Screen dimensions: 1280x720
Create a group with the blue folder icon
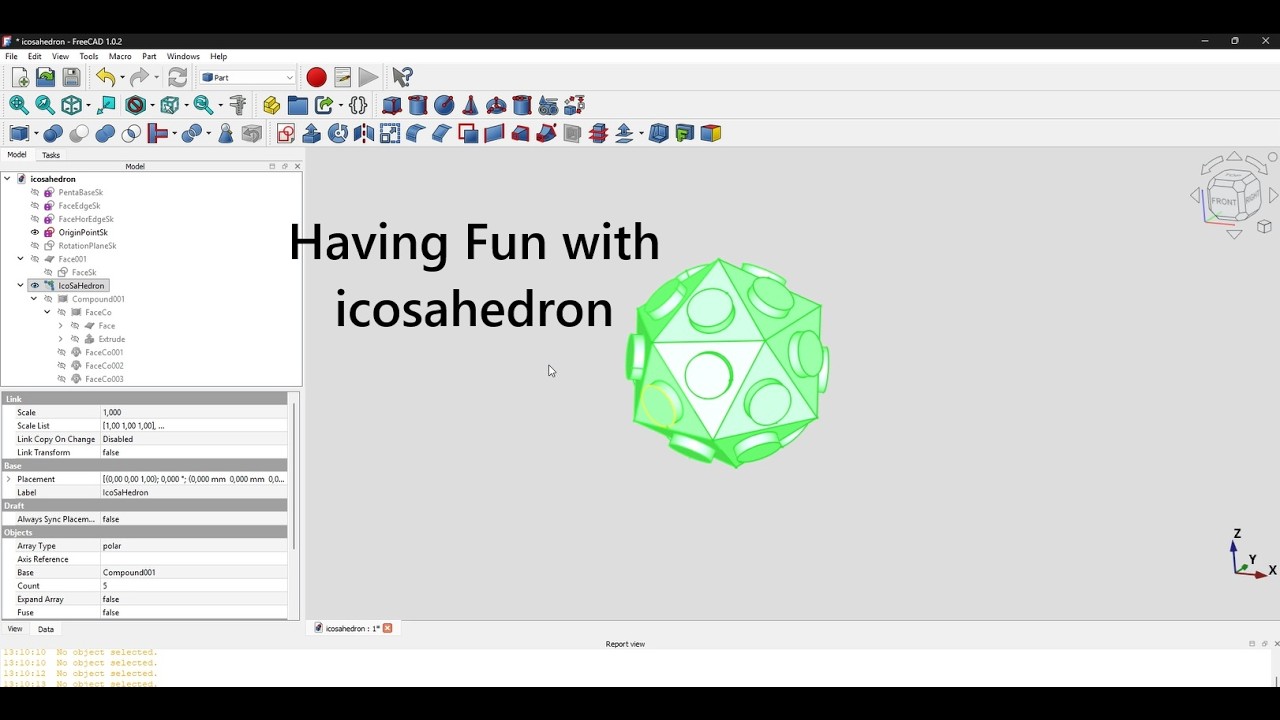tap(297, 105)
